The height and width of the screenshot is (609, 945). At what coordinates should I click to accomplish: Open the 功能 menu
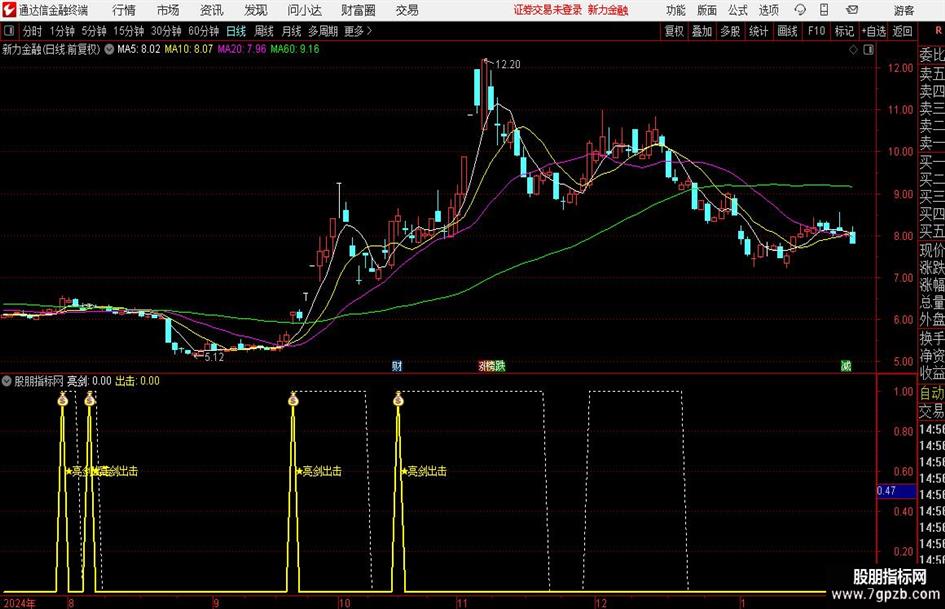point(676,10)
